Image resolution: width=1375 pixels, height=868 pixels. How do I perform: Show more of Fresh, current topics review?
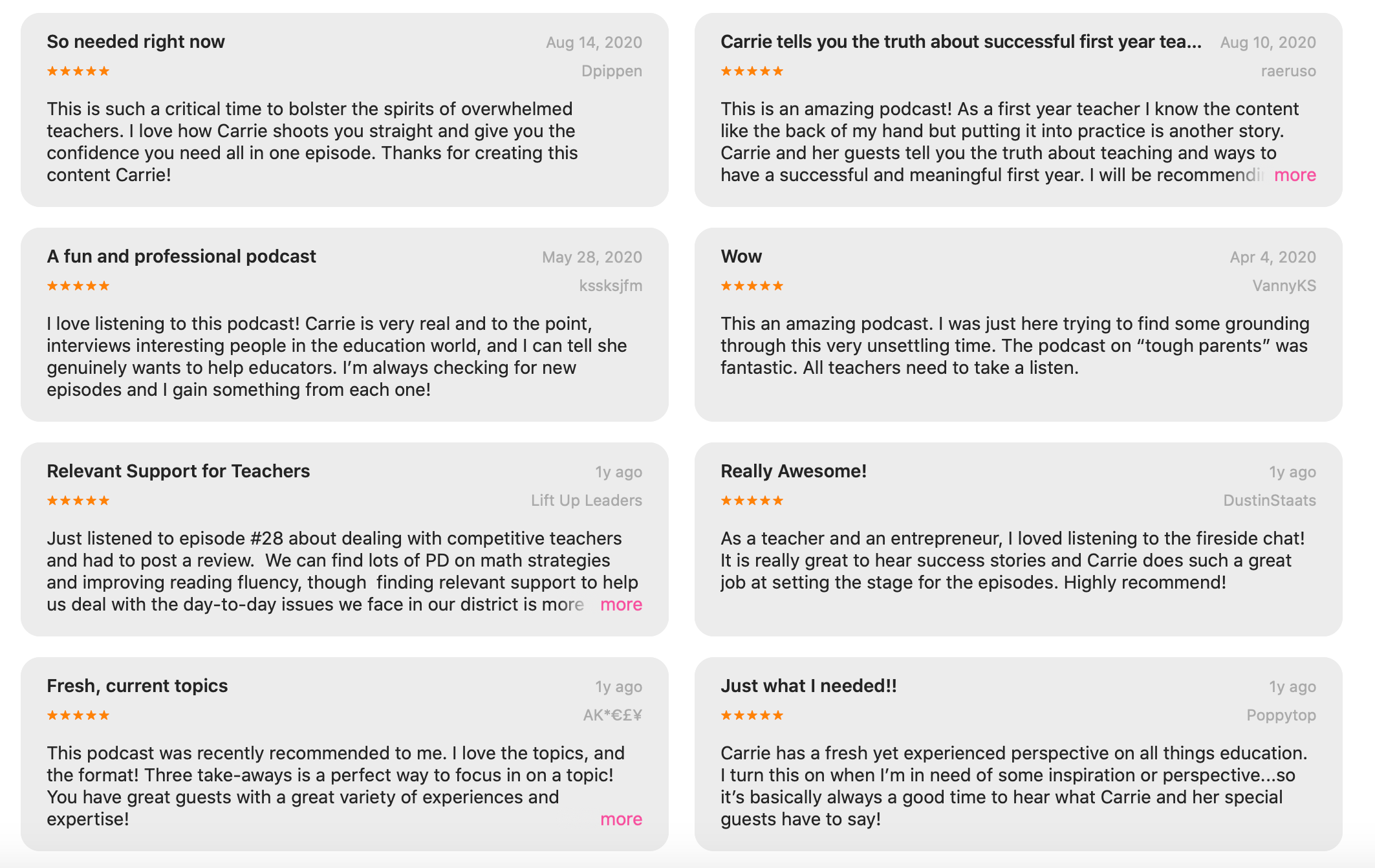click(621, 819)
